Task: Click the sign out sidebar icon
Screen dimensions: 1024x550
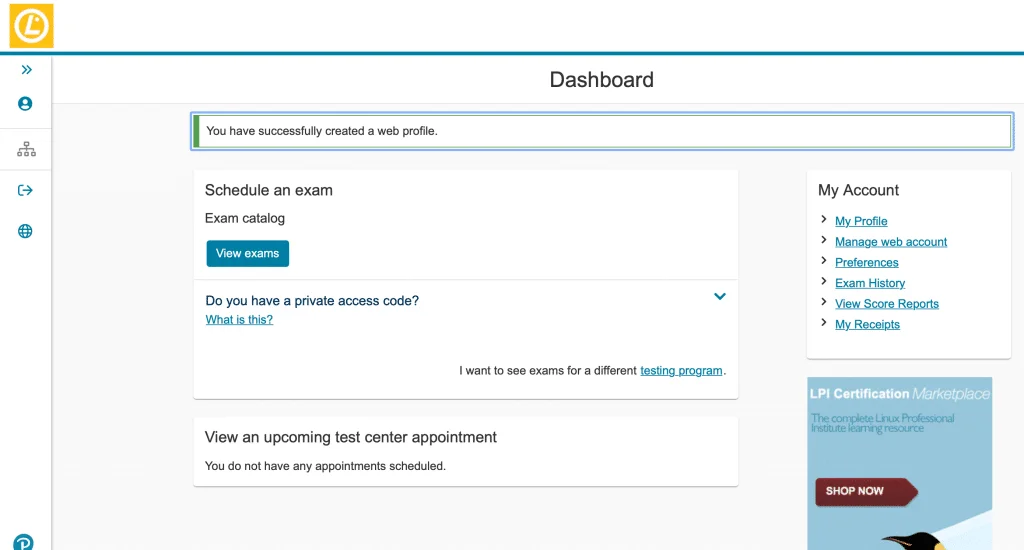Action: click(x=25, y=191)
